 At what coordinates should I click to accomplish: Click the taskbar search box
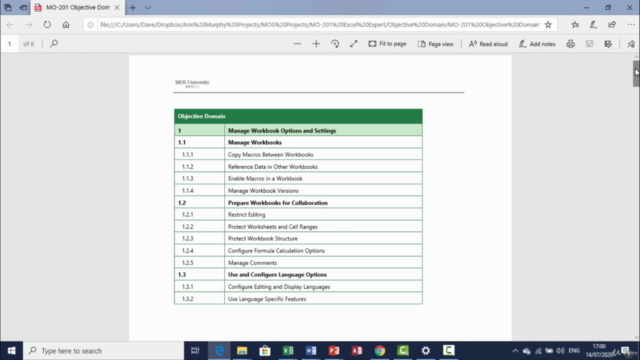pyautogui.click(x=104, y=351)
